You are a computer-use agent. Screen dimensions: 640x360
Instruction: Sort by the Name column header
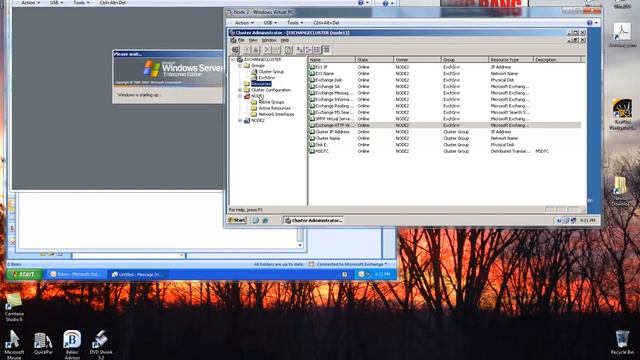coord(331,60)
